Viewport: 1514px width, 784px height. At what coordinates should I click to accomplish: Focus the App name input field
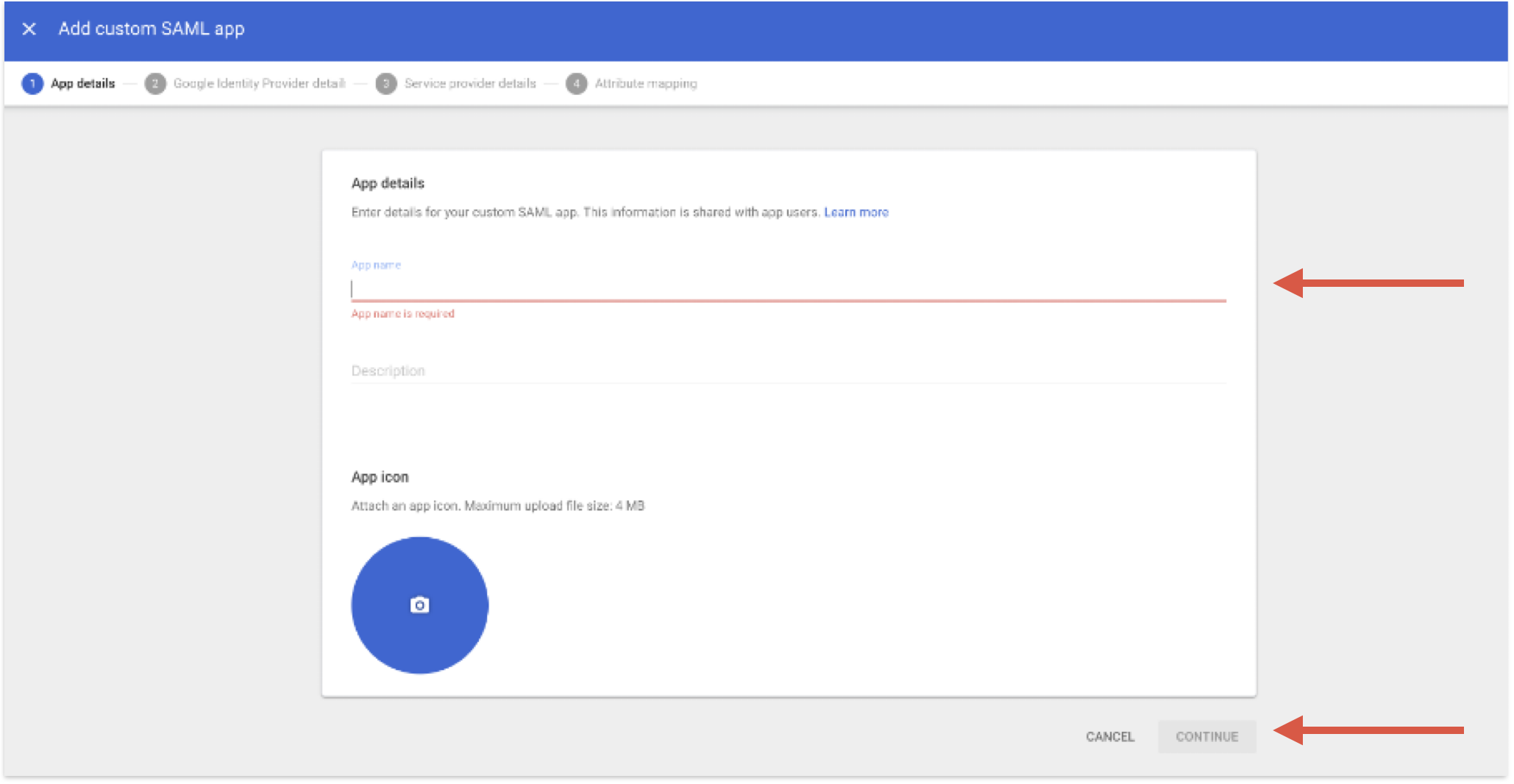click(789, 289)
